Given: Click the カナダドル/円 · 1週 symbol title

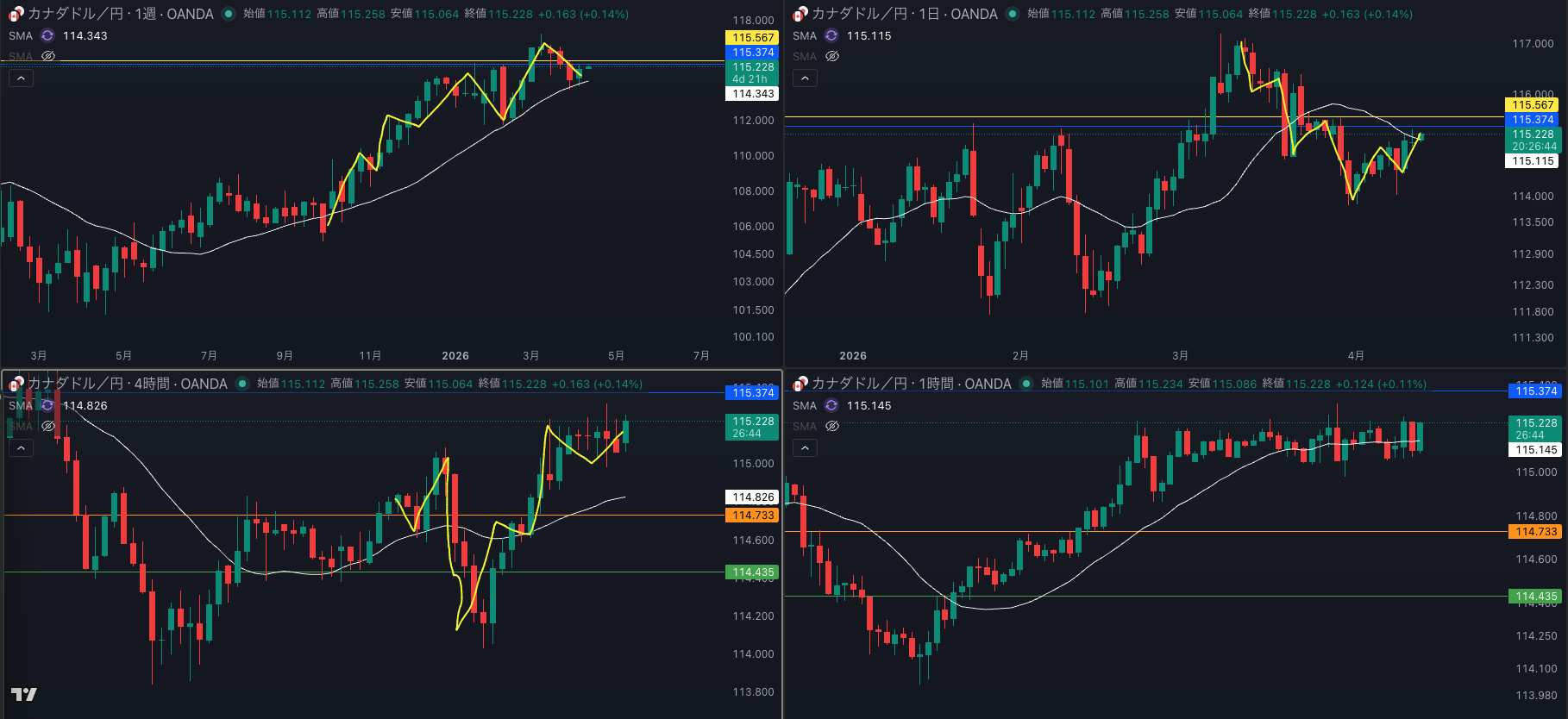Looking at the screenshot, I should click(120, 14).
